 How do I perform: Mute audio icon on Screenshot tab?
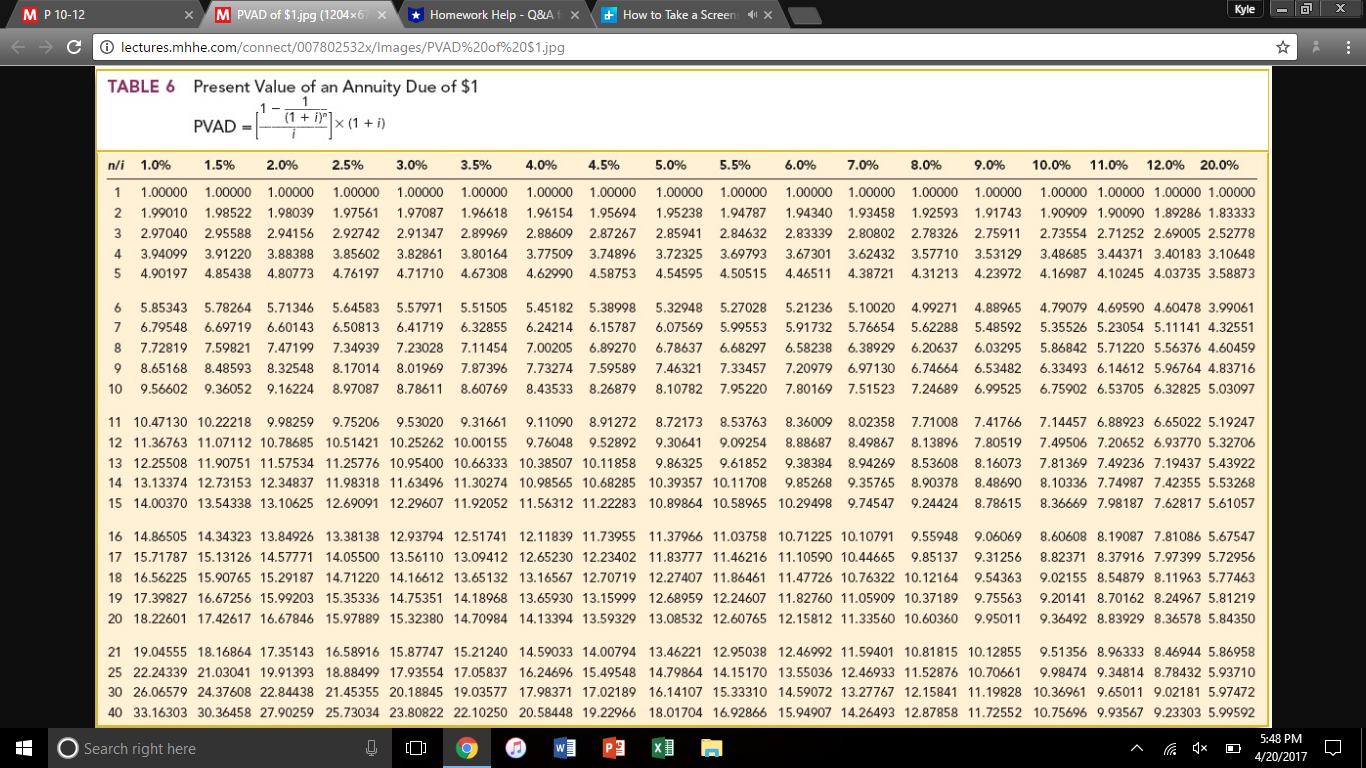click(x=750, y=15)
